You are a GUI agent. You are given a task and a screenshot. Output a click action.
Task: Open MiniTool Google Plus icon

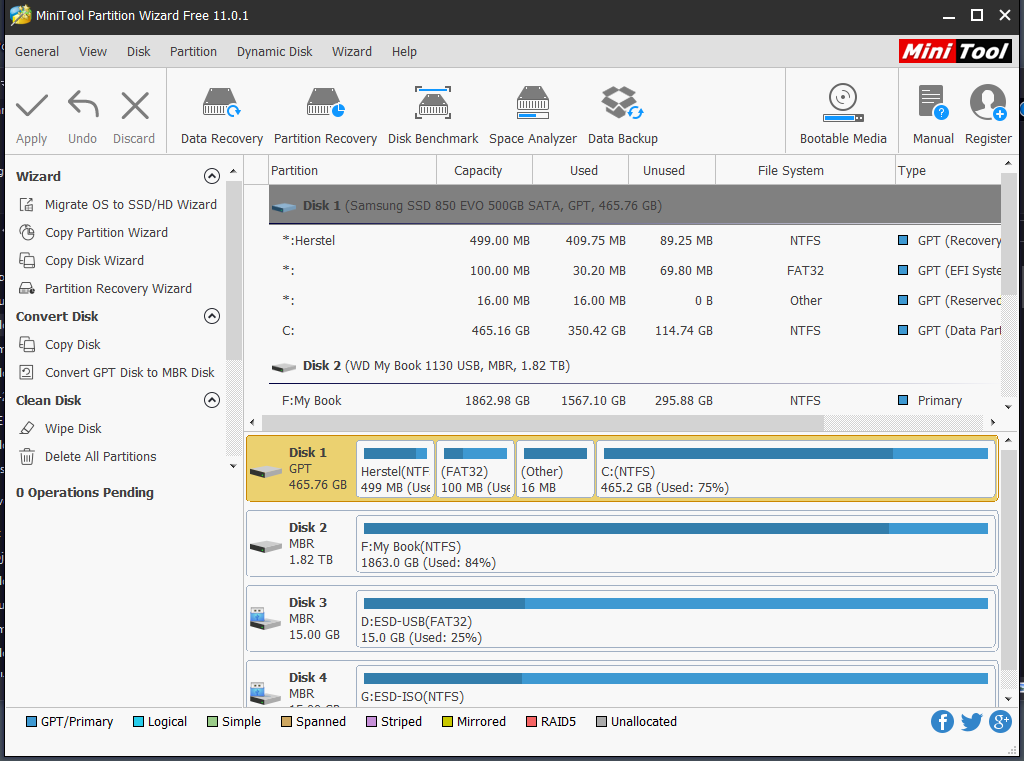pyautogui.click(x=1000, y=722)
